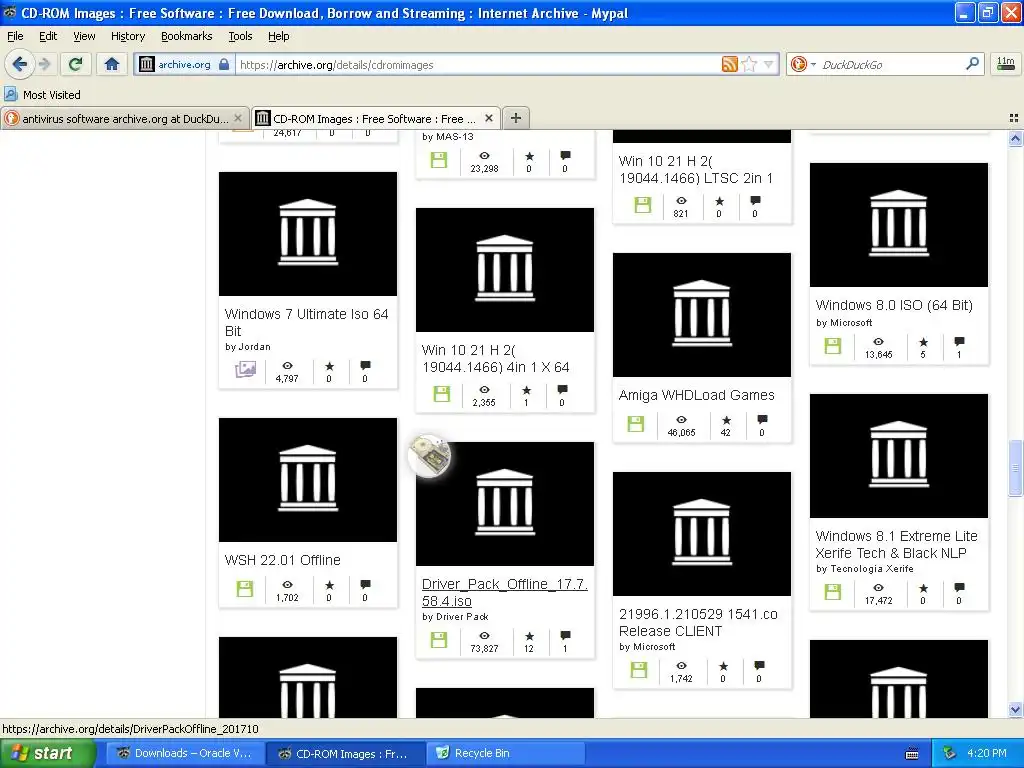Click the floppy icon on Win 10 4in1 card
This screenshot has height=768, width=1024.
[x=442, y=394]
